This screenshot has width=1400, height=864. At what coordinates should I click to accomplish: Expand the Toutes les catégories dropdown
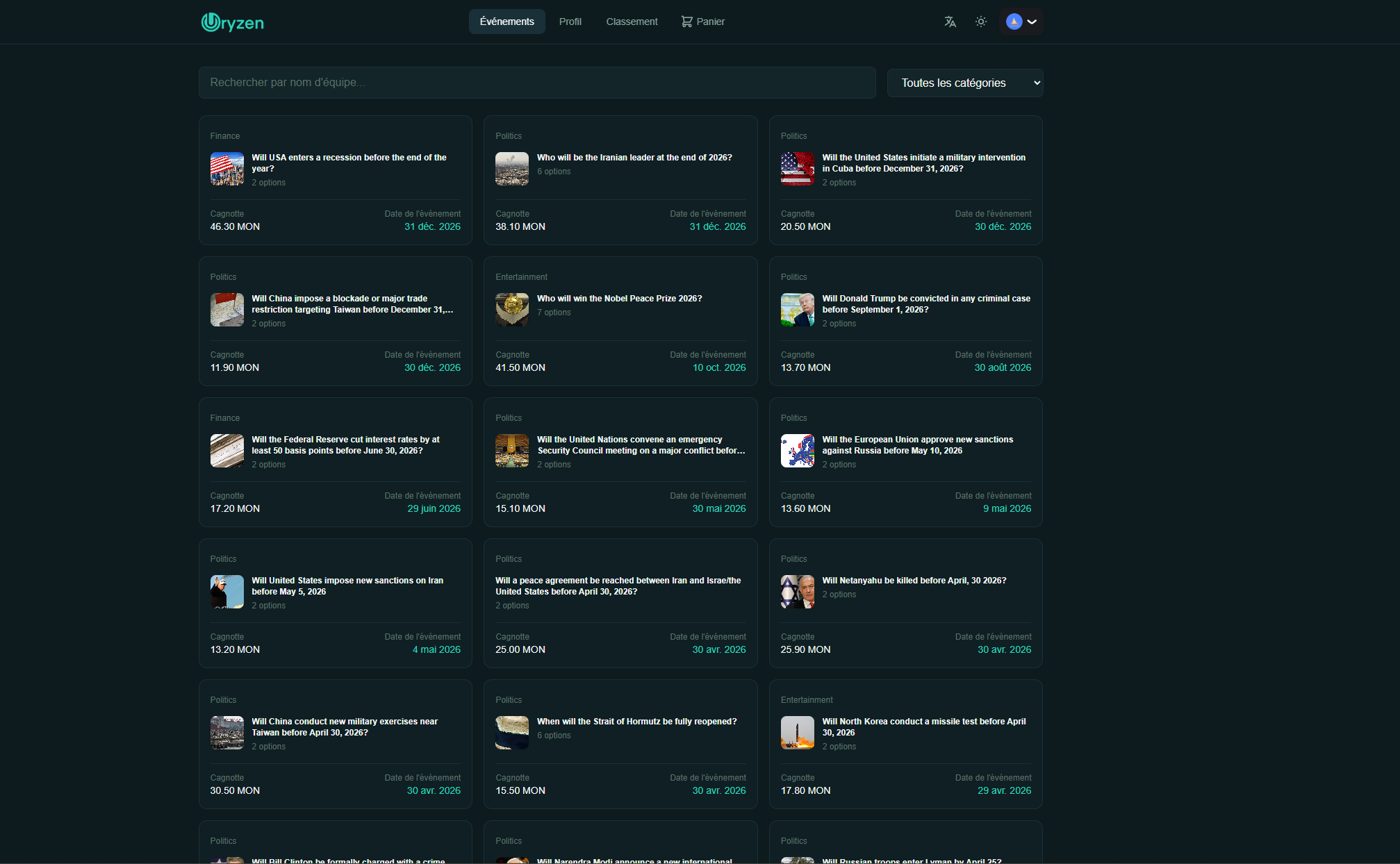[x=964, y=83]
